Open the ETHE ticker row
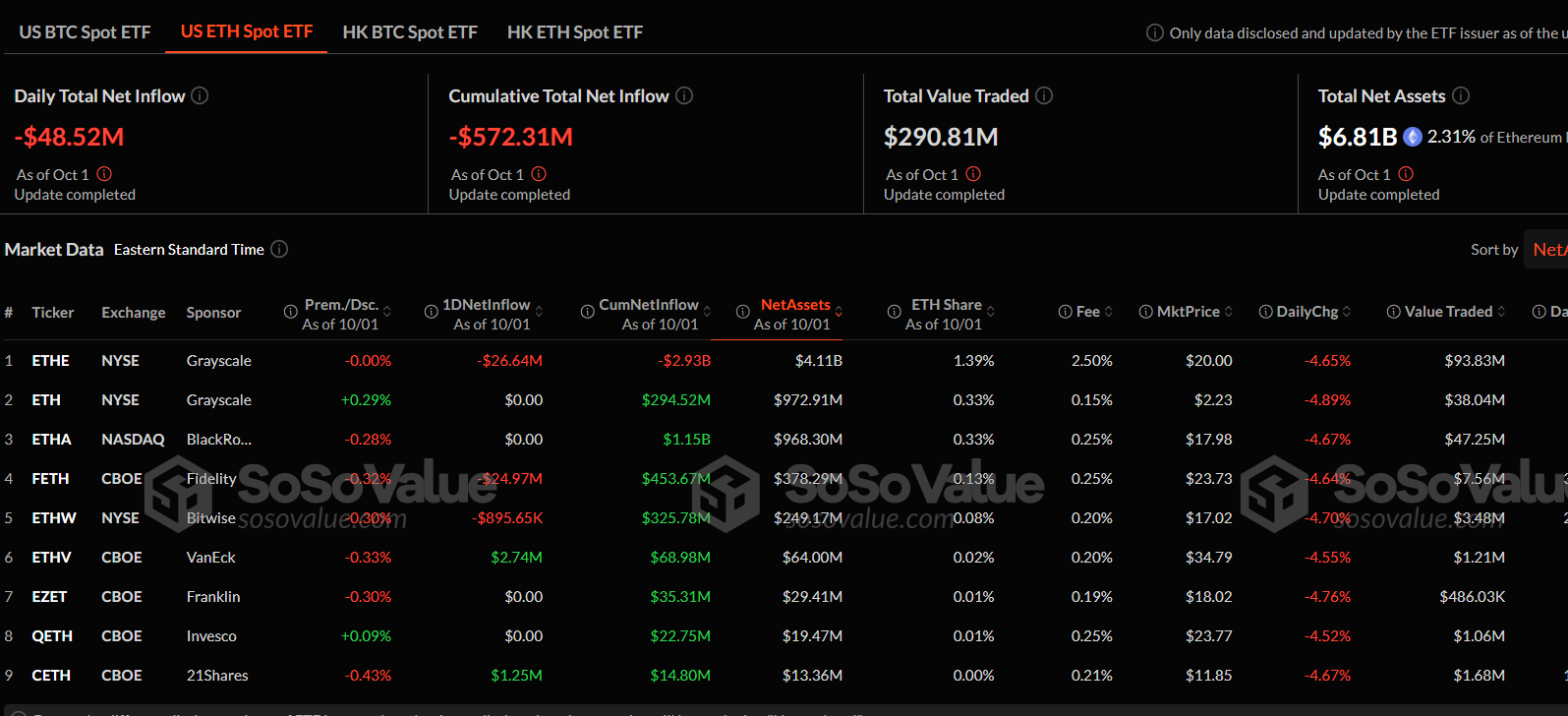The width and height of the screenshot is (1568, 716). point(784,361)
